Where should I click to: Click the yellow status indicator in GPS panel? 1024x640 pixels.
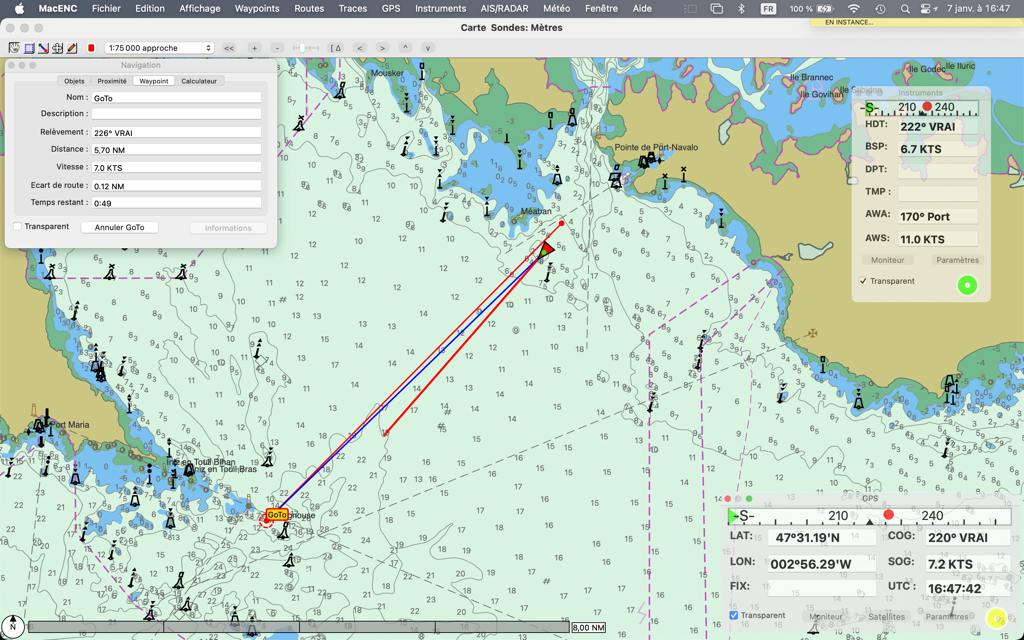[995, 619]
